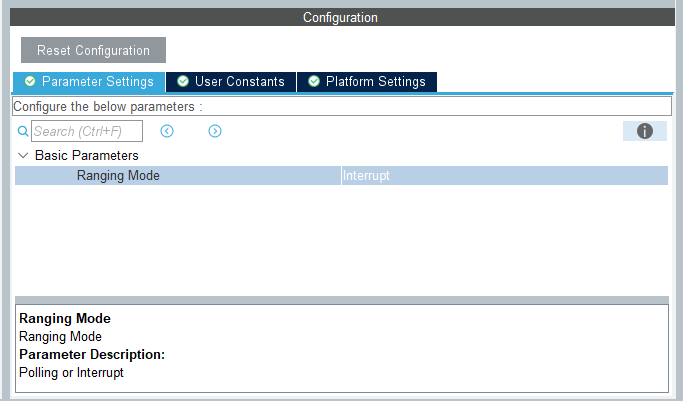Screen dimensions: 683x405
Task: Open the User Constants tab
Action: point(231,82)
